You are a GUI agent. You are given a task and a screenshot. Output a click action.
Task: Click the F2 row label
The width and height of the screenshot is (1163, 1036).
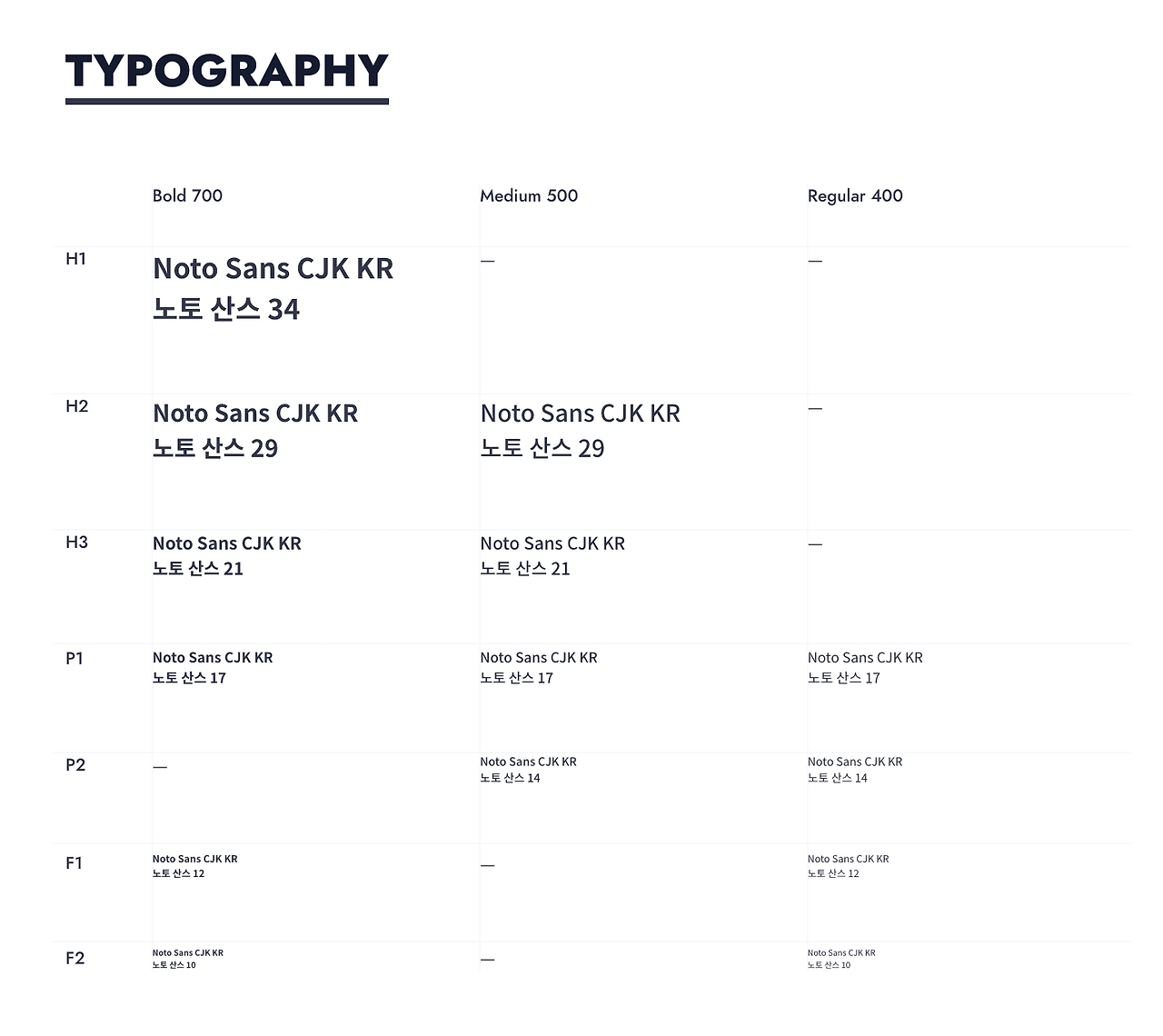click(75, 958)
